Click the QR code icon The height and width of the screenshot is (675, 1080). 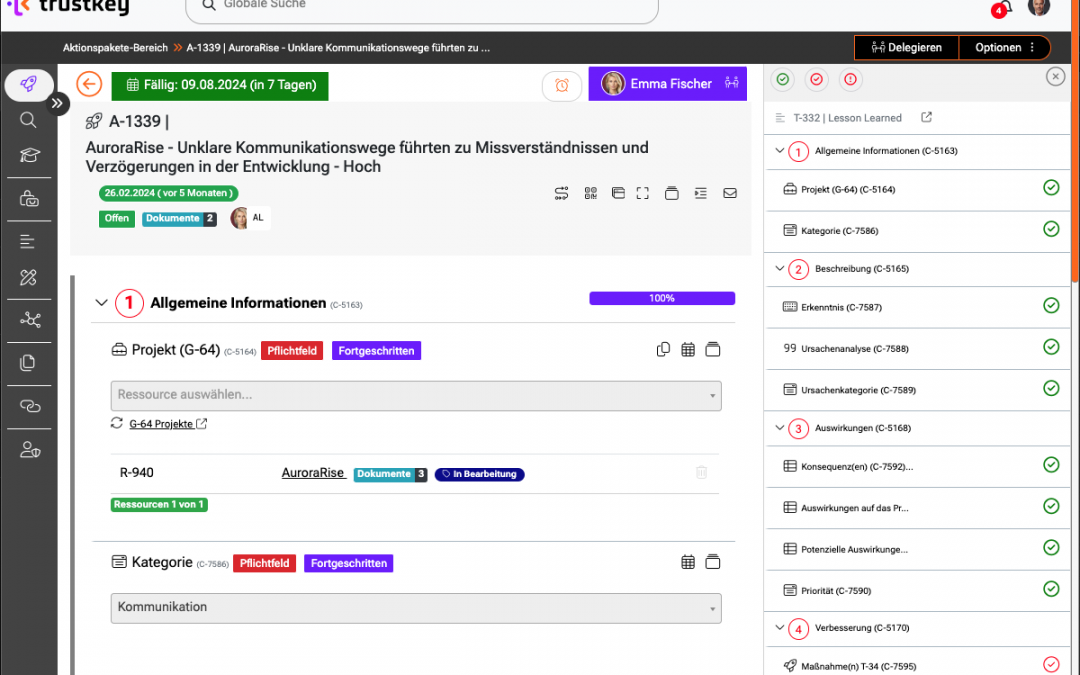click(590, 193)
